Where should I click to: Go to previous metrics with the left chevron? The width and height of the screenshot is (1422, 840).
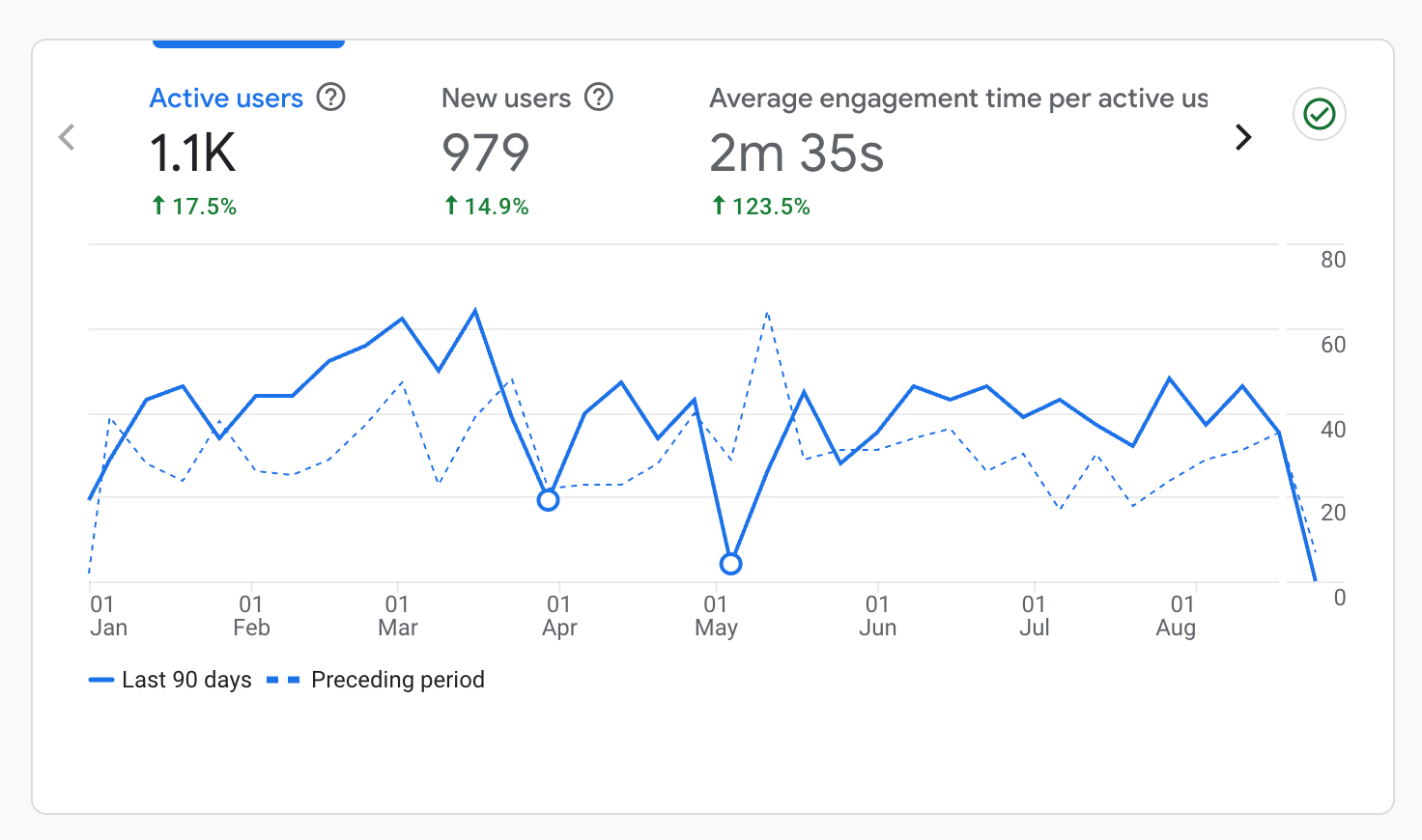[x=67, y=137]
